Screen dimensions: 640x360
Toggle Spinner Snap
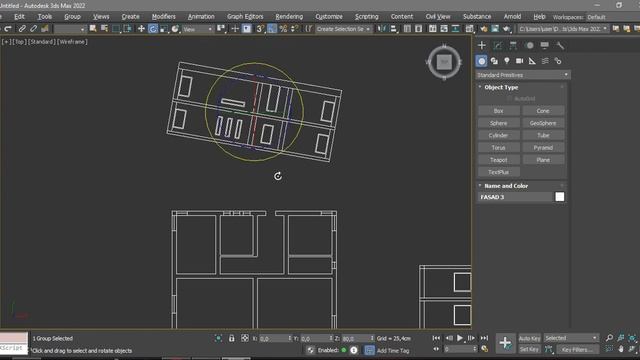pyautogui.click(x=294, y=29)
